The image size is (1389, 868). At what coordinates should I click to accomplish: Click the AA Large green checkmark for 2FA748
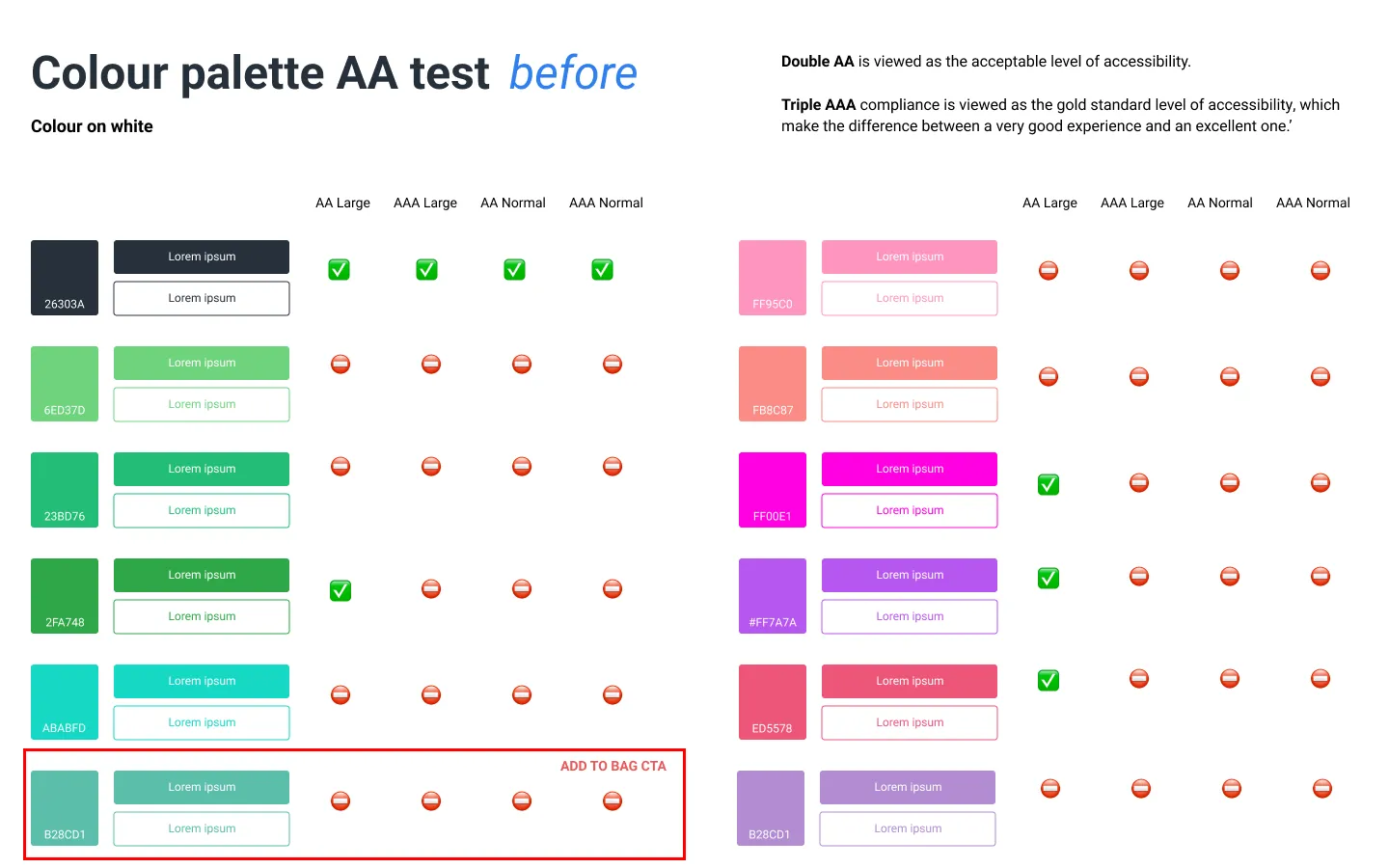click(x=340, y=590)
